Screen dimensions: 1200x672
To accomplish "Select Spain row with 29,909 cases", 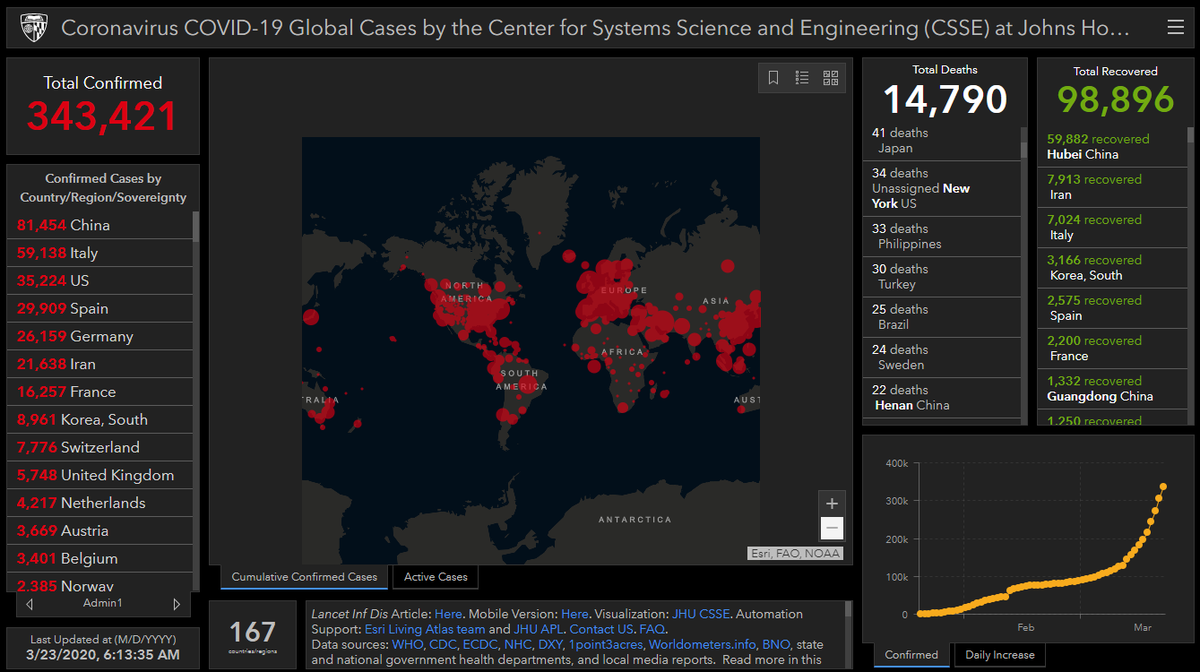I will (100, 308).
